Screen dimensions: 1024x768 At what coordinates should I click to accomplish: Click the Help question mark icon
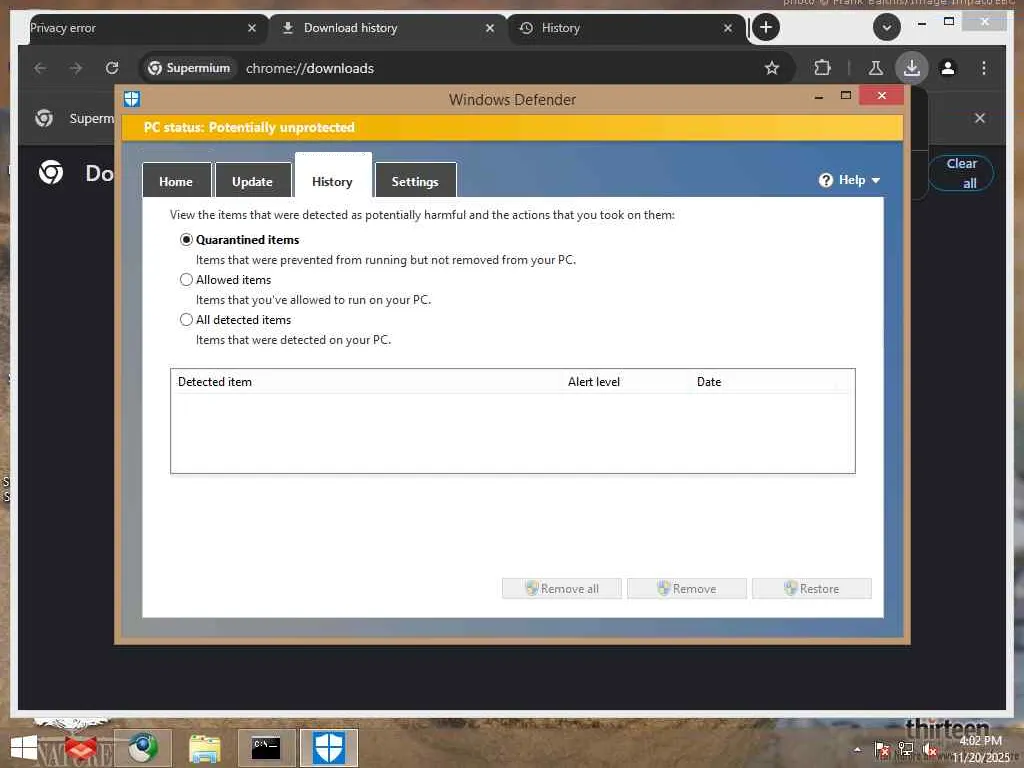[x=825, y=180]
